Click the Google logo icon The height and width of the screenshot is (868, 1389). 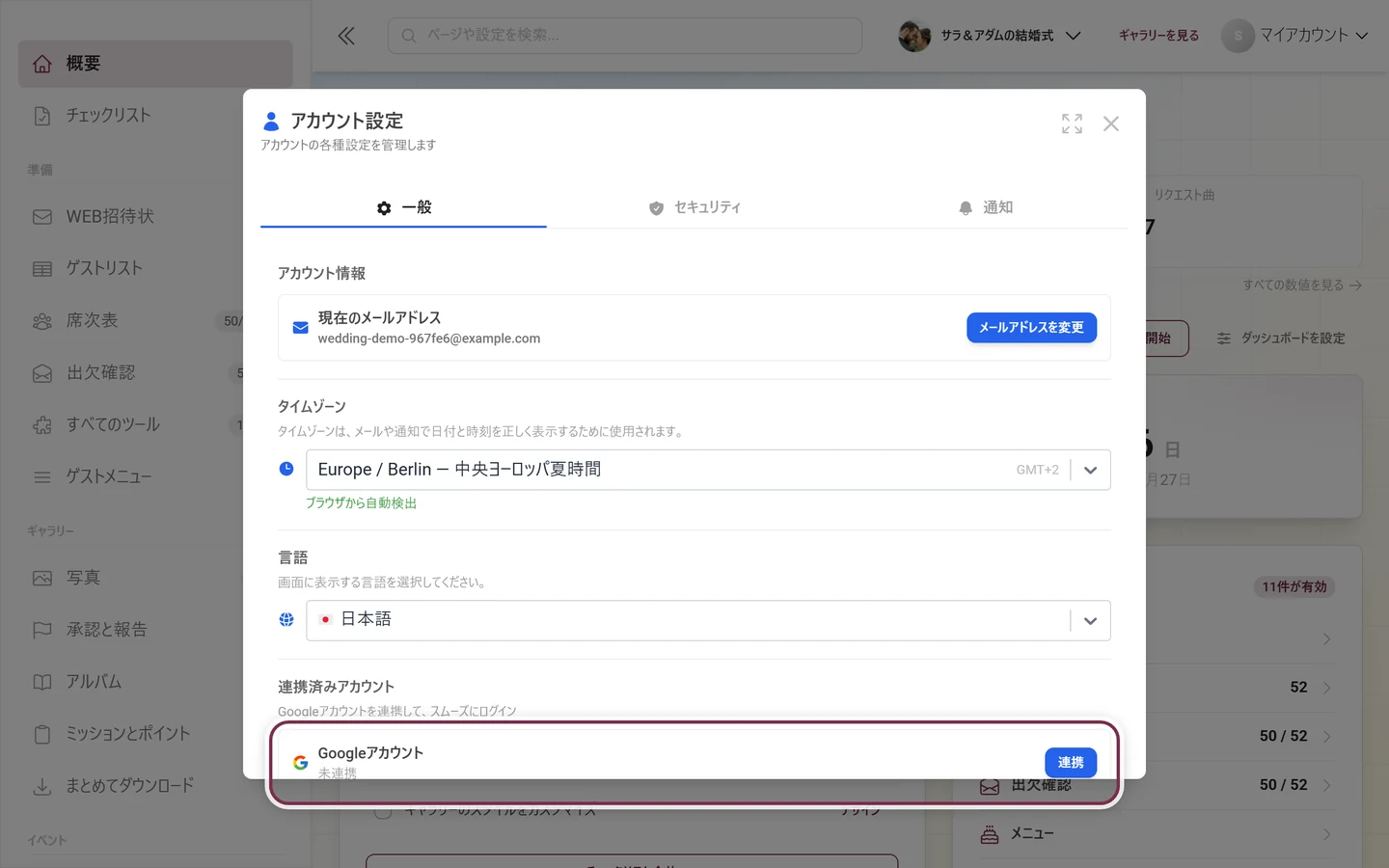click(300, 763)
